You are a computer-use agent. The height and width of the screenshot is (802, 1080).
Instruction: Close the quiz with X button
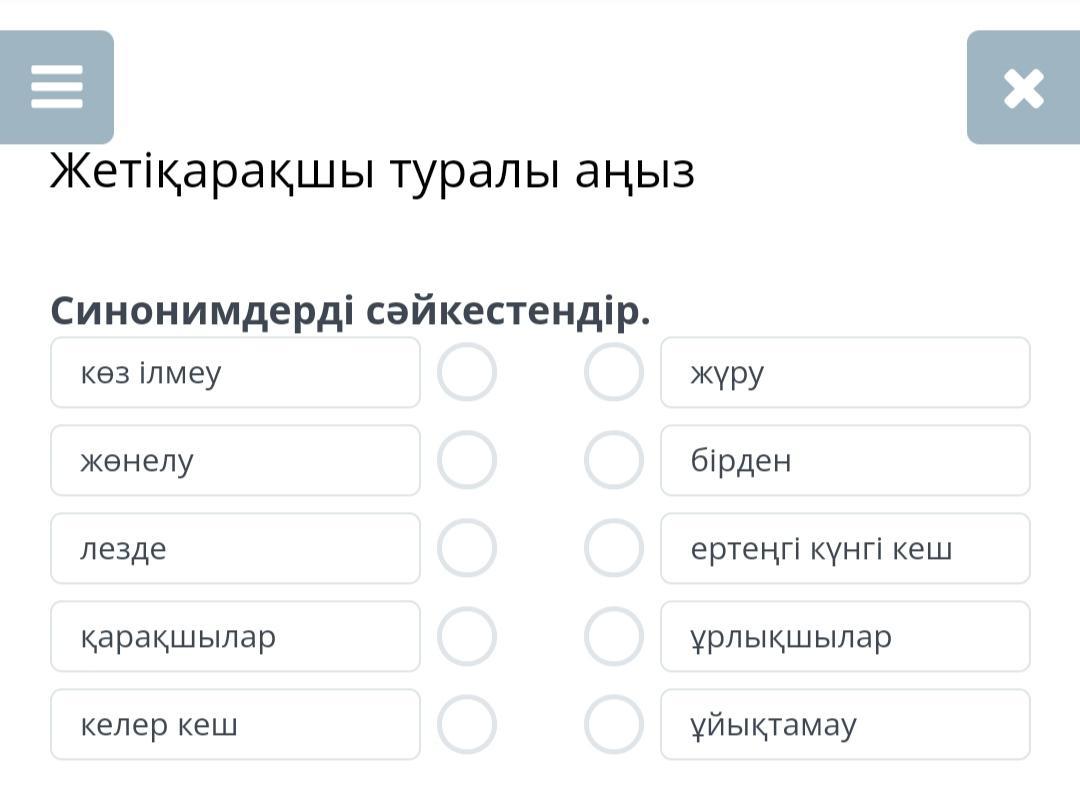pyautogui.click(x=1023, y=88)
